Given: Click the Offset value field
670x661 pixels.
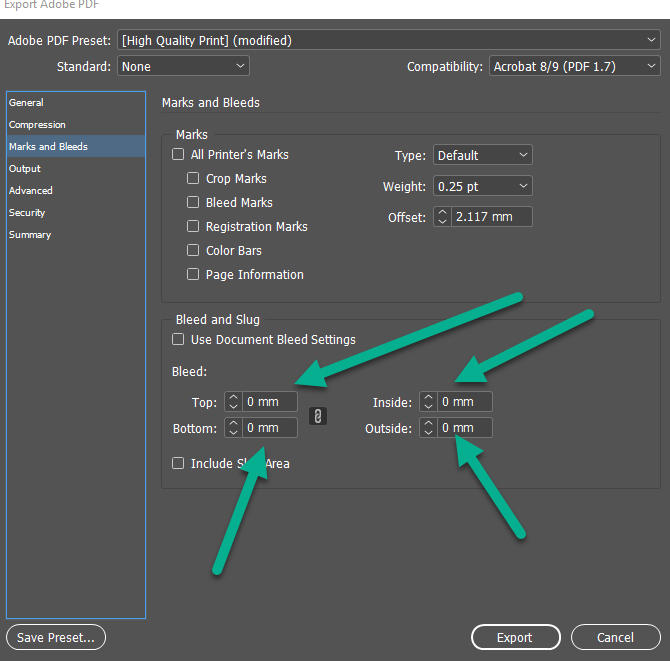Looking at the screenshot, I should click(492, 217).
